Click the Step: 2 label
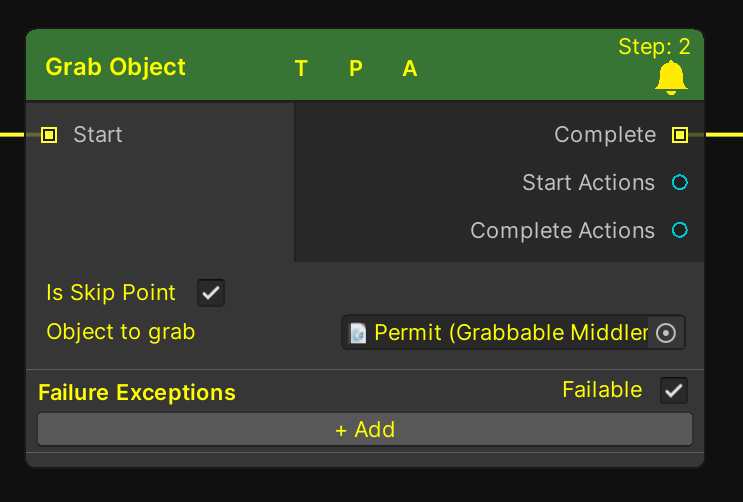 [654, 46]
